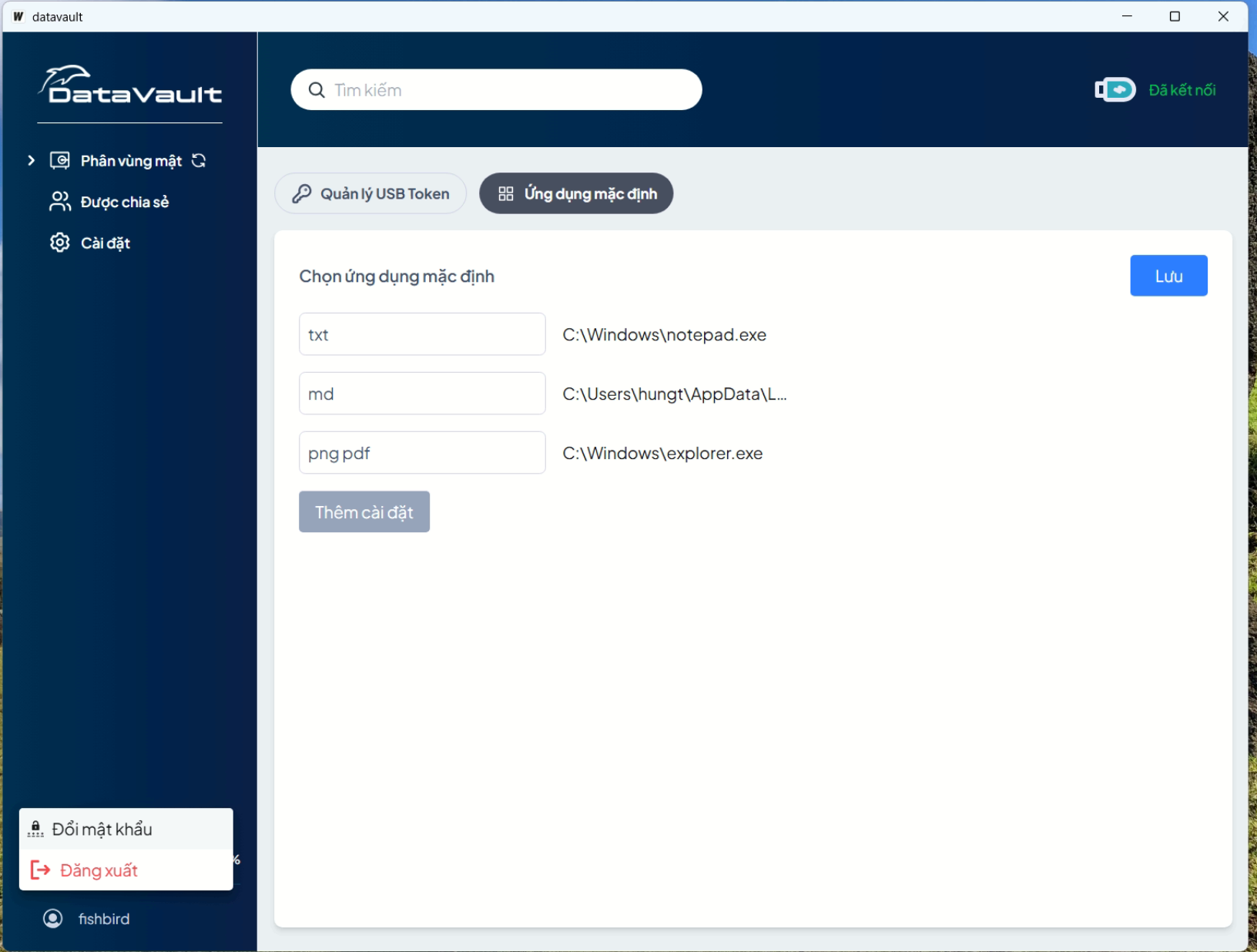Click the refresh icon beside Phân vùng mật

199,160
